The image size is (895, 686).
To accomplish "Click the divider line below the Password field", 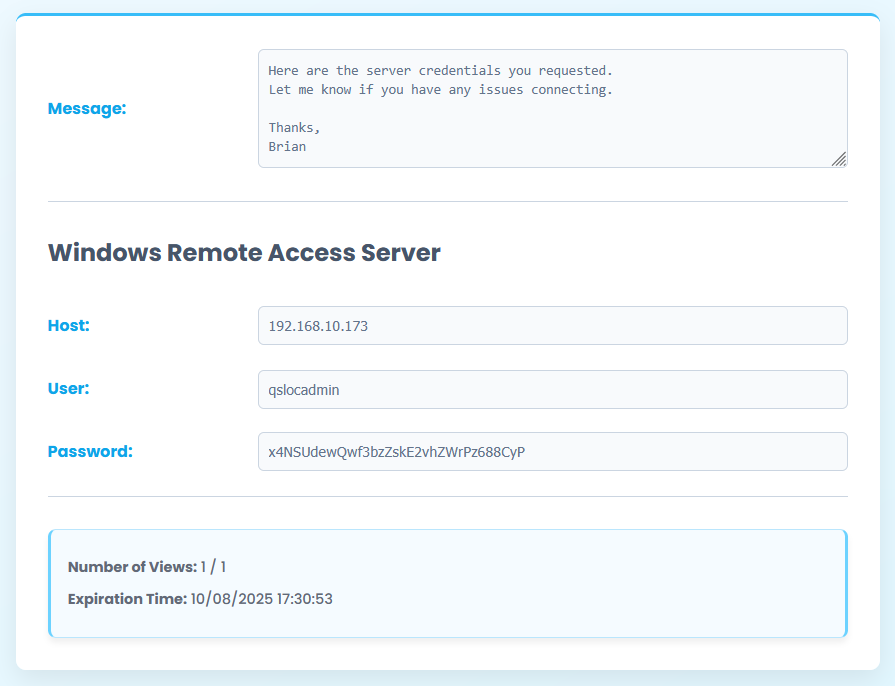I will pos(447,496).
